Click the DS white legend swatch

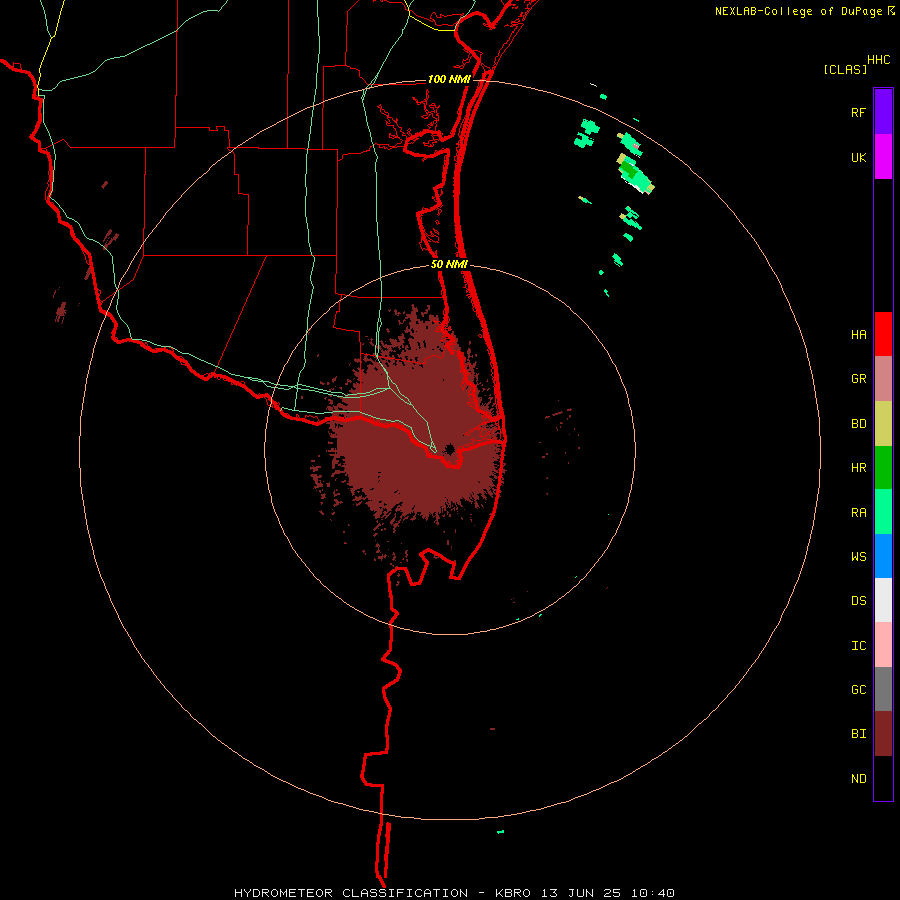pos(883,600)
